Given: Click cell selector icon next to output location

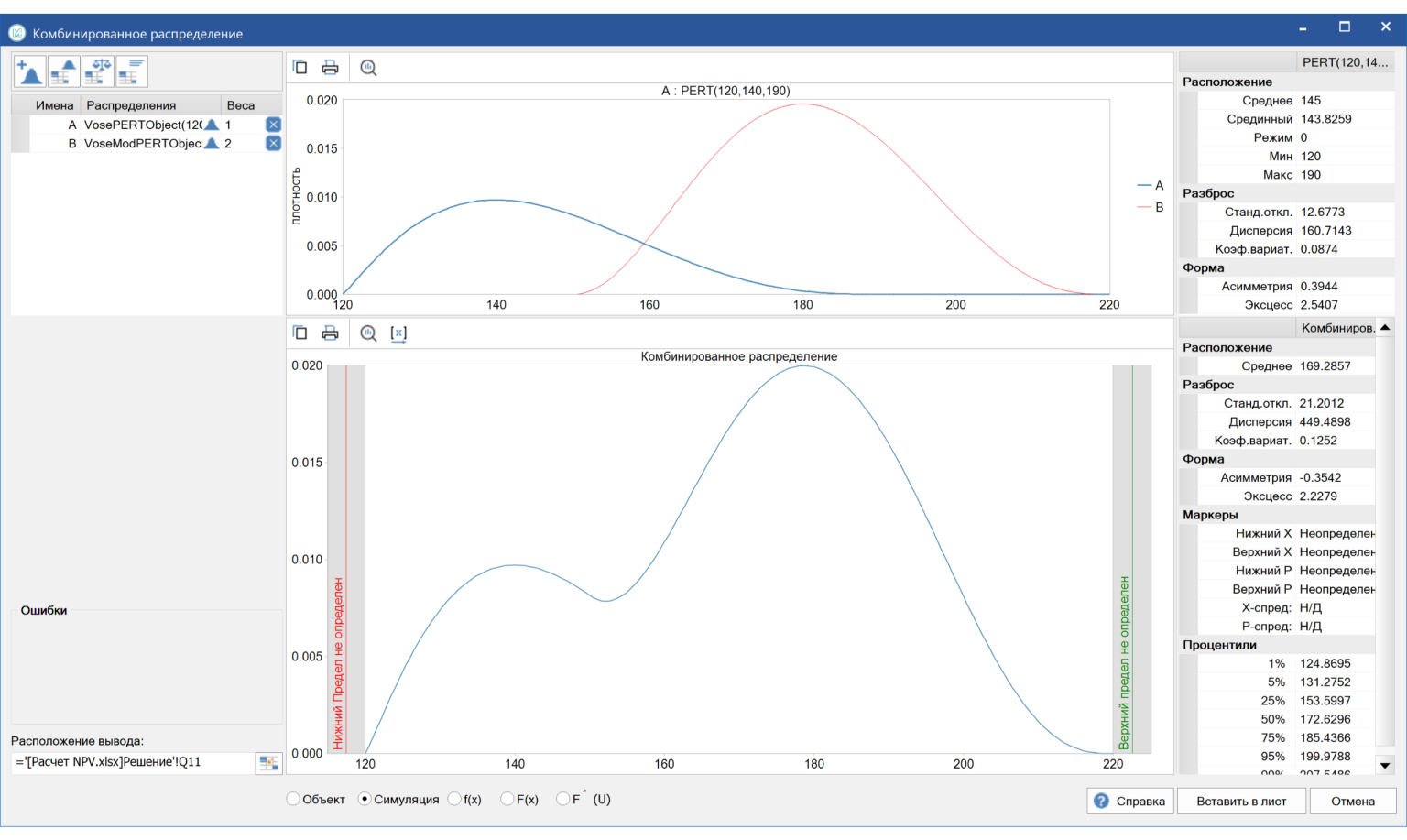Looking at the screenshot, I should pos(268,763).
